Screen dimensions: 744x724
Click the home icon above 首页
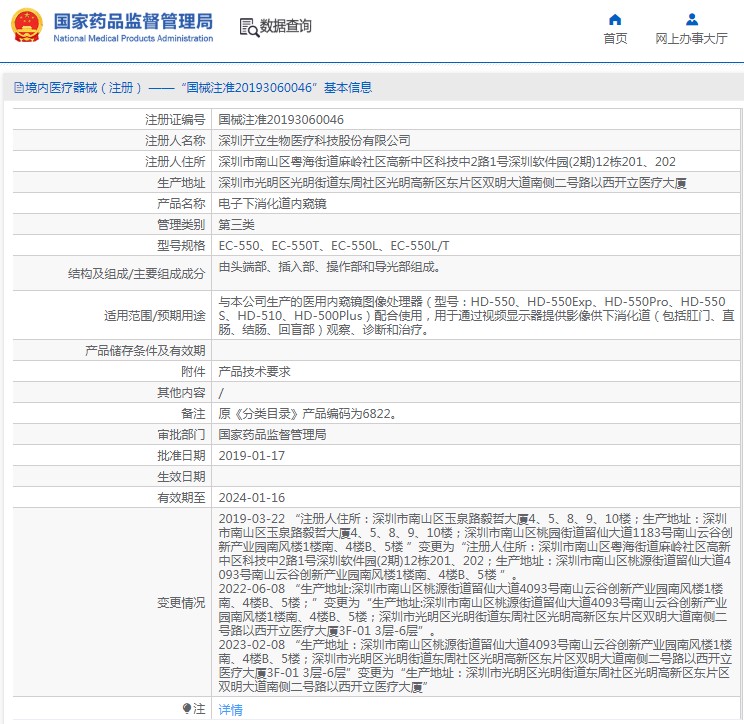615,19
